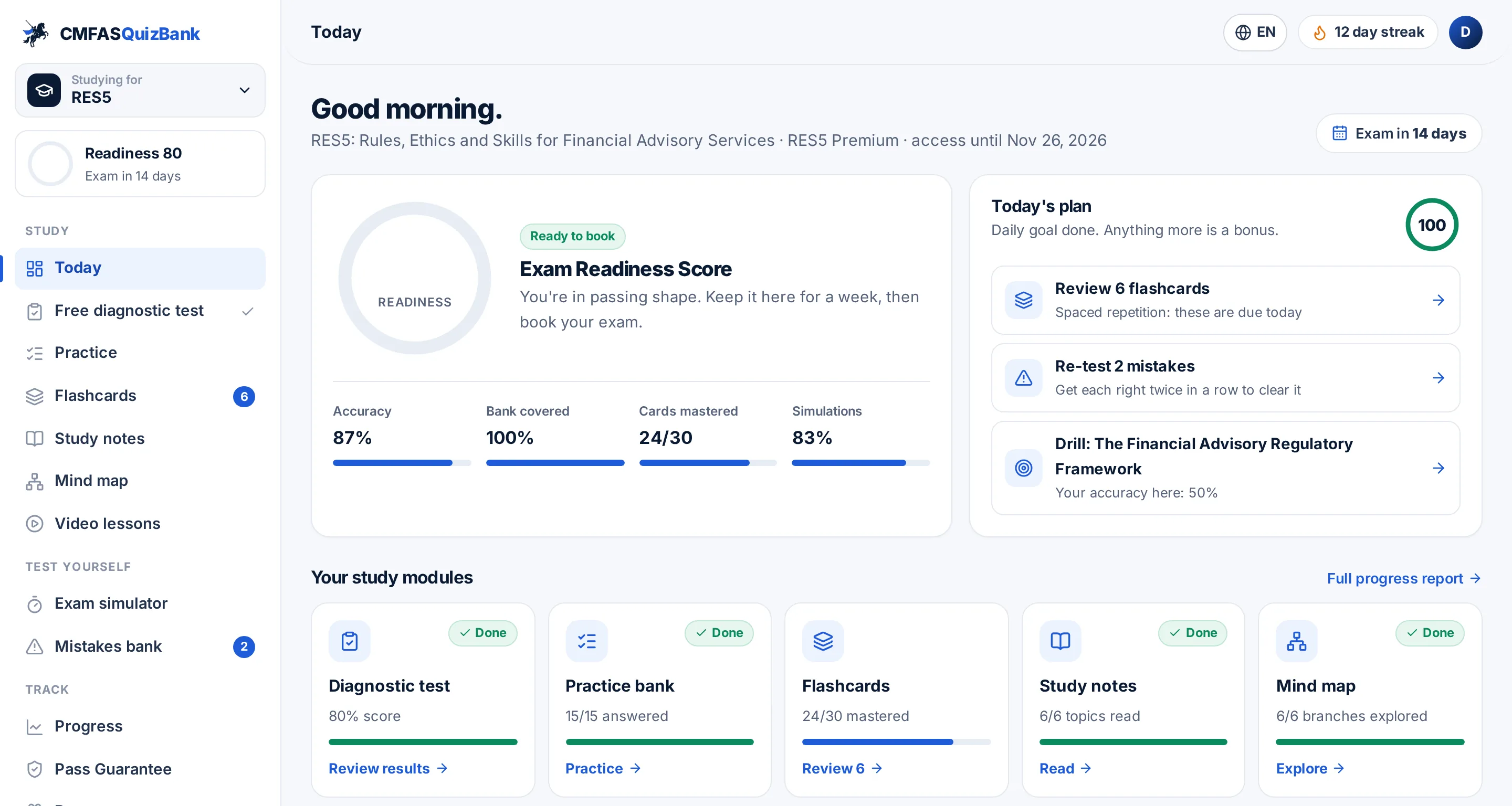Click the Done badge on Practice bank
Image resolution: width=1512 pixels, height=806 pixels.
point(719,633)
